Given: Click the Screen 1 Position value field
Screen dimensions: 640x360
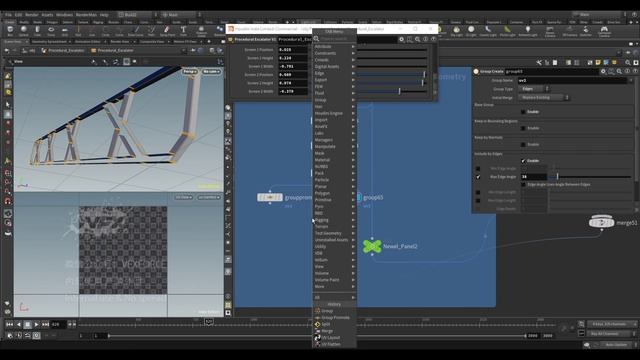Looking at the screenshot, I should [293, 49].
